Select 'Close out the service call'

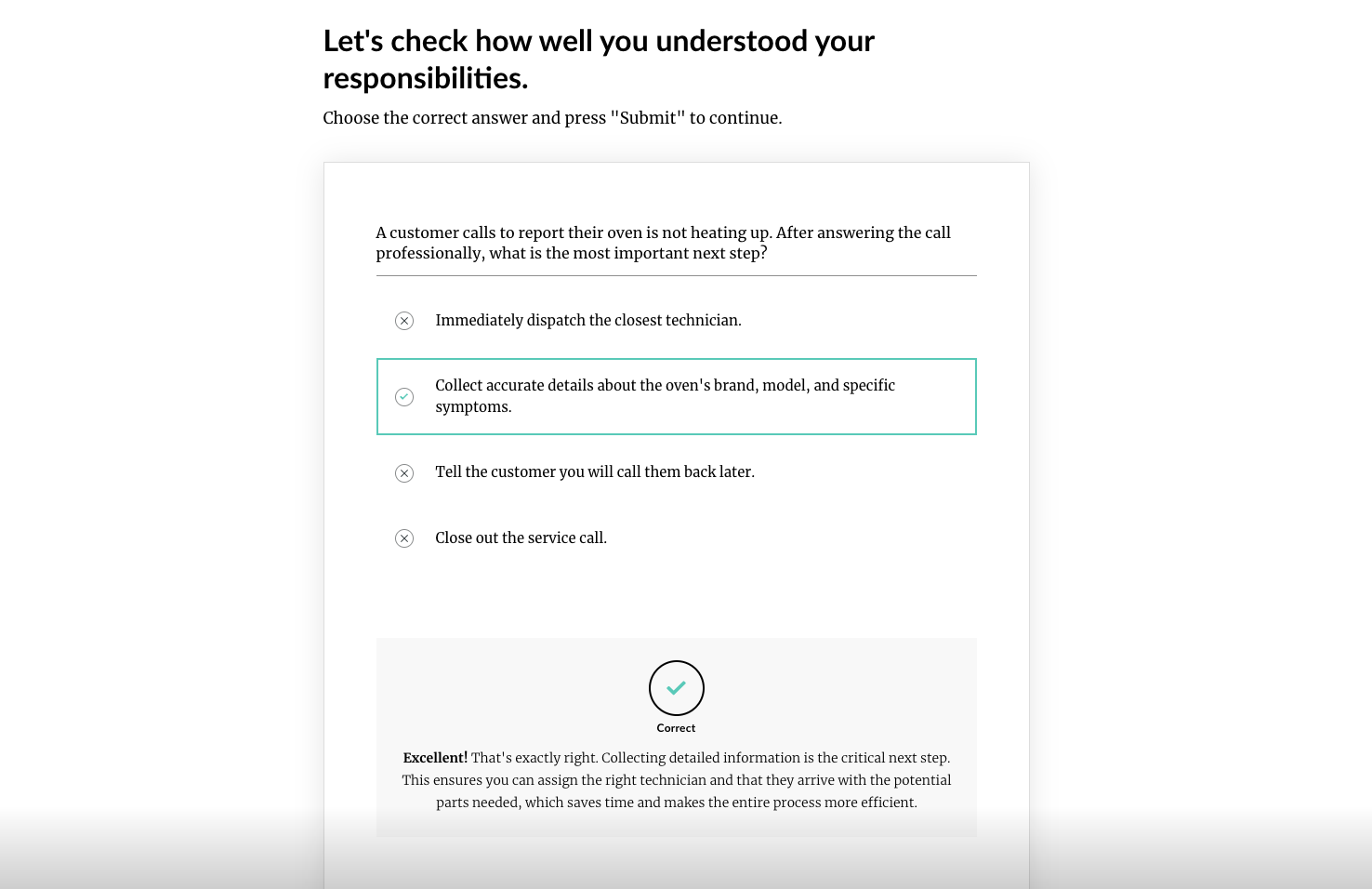pyautogui.click(x=521, y=537)
